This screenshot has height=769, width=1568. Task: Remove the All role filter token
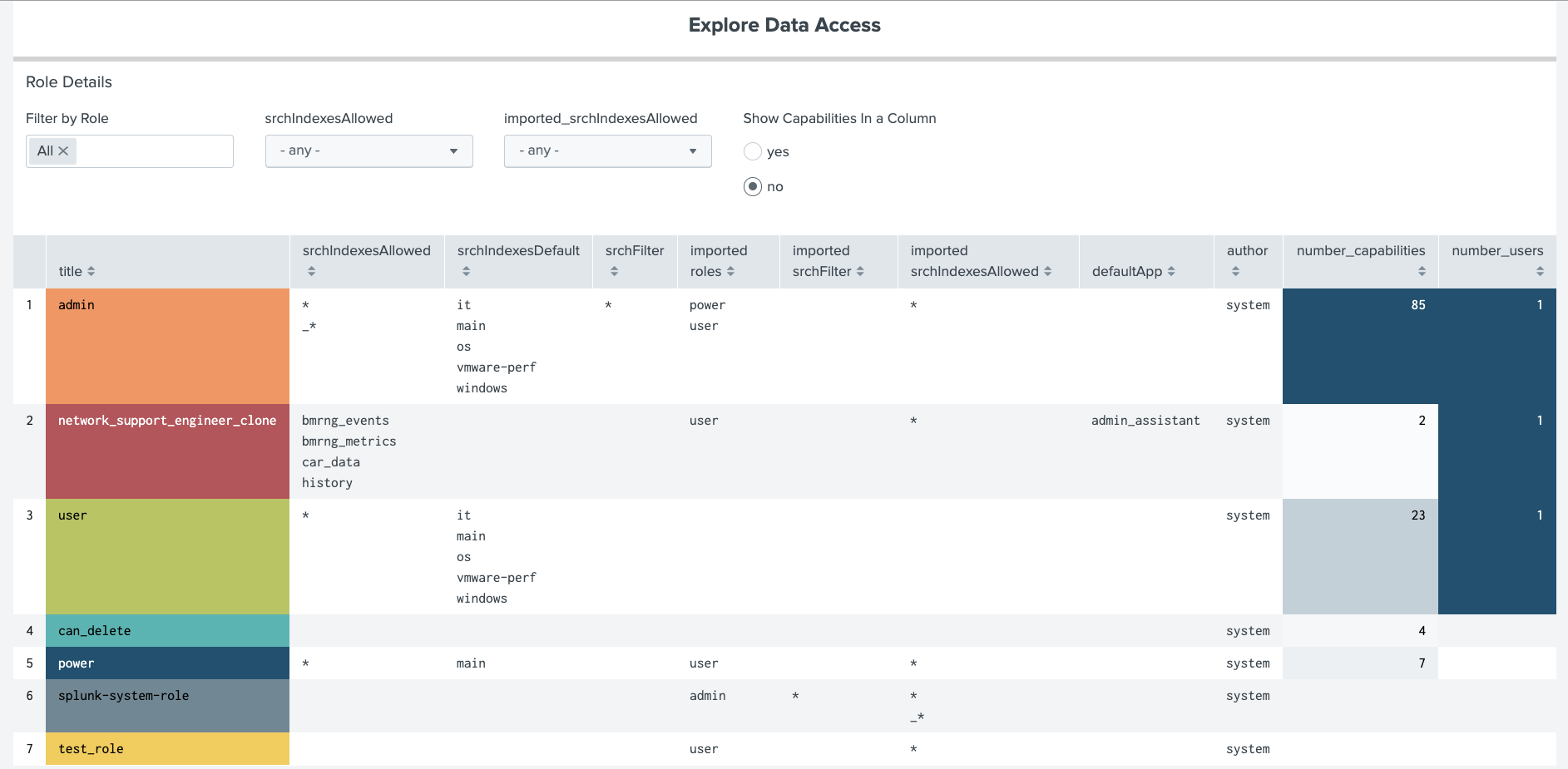point(63,151)
